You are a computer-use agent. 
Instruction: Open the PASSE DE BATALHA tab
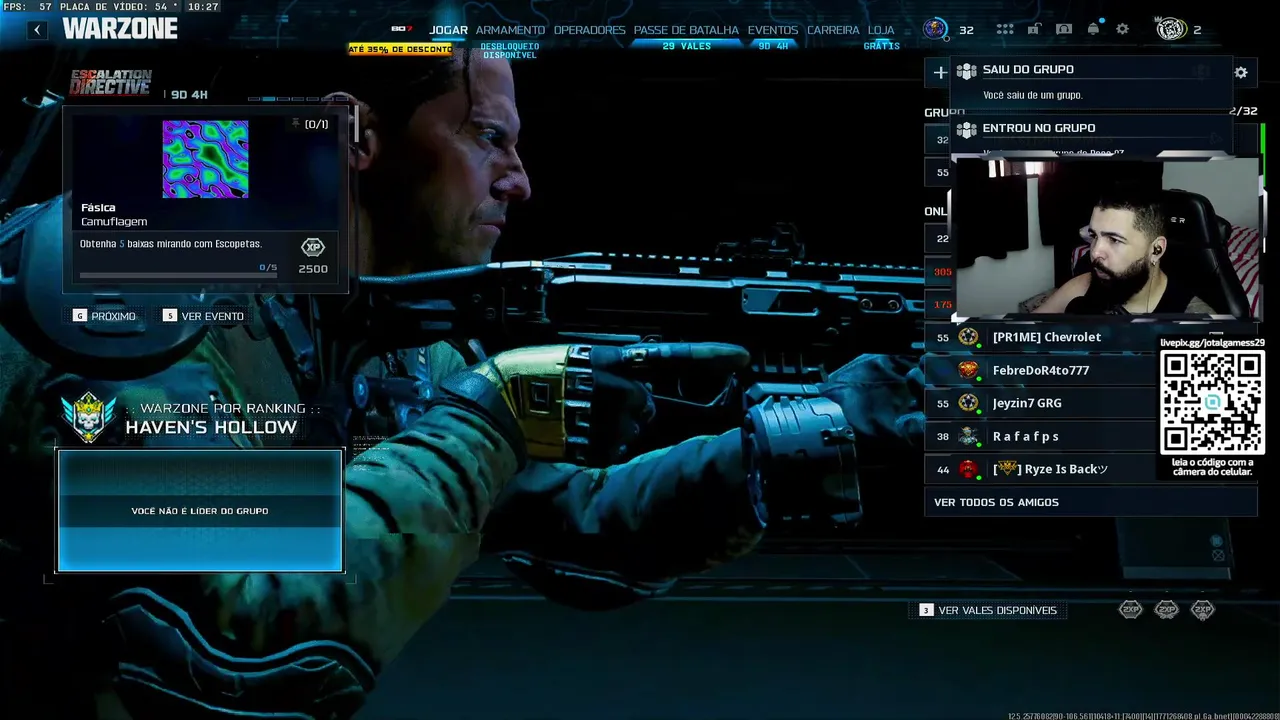coord(686,30)
